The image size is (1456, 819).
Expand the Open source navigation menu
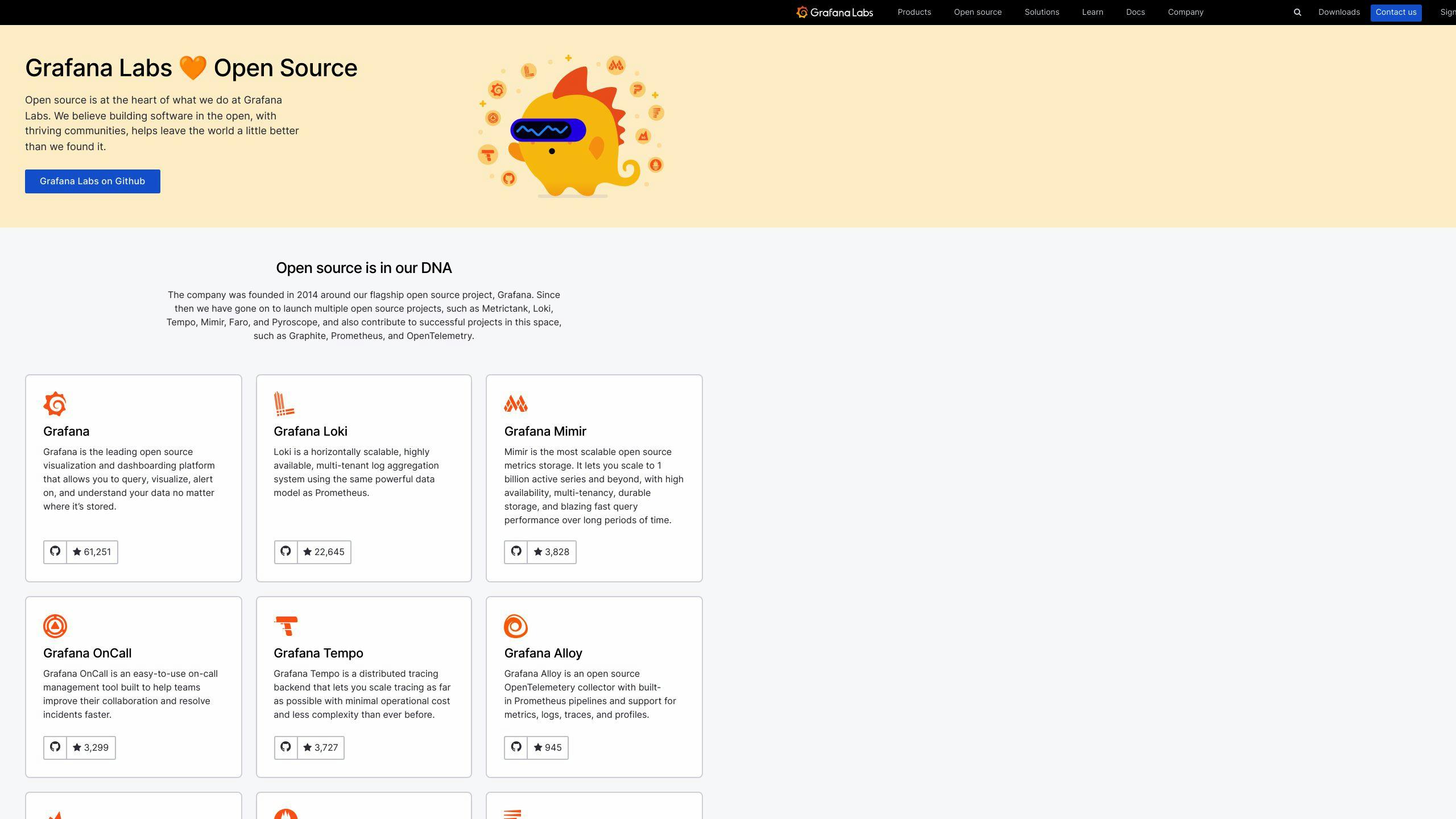pyautogui.click(x=977, y=12)
